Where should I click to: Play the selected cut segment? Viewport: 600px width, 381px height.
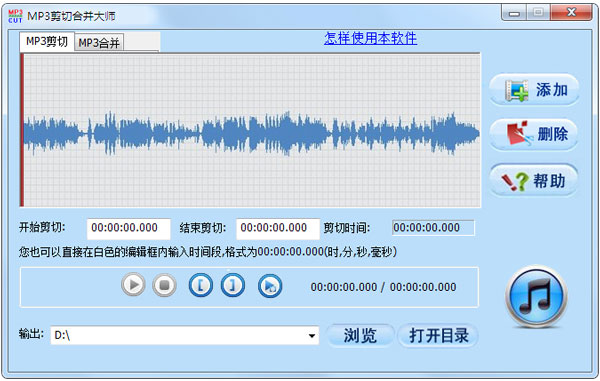270,286
